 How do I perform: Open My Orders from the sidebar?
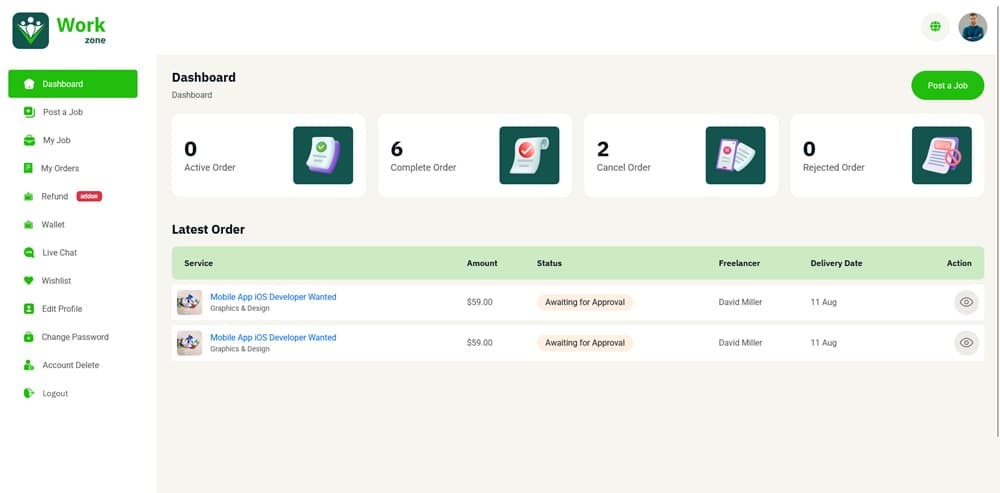(x=60, y=168)
